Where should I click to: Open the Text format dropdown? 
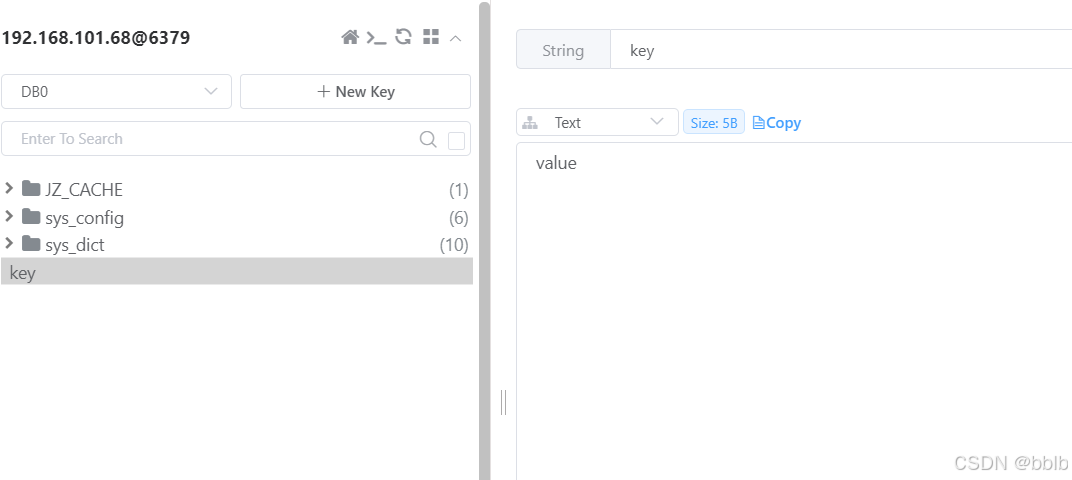click(597, 122)
